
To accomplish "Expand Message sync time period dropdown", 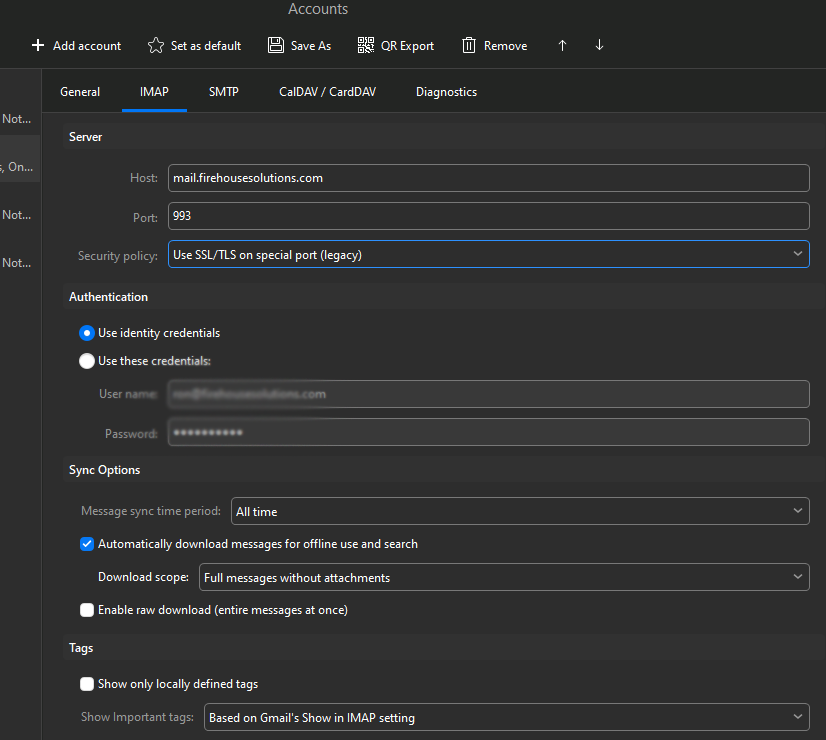I will 519,511.
